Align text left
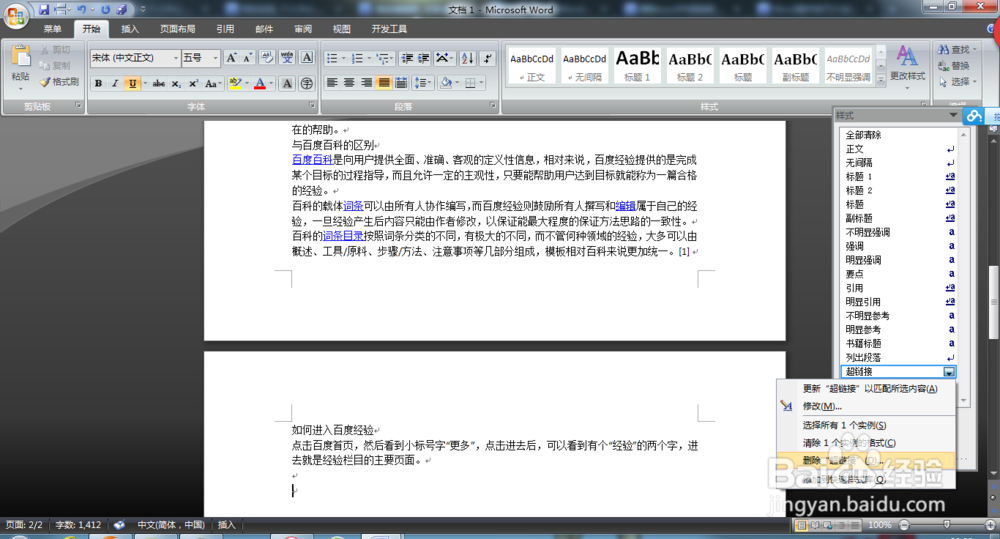1000x539 pixels. (x=332, y=83)
